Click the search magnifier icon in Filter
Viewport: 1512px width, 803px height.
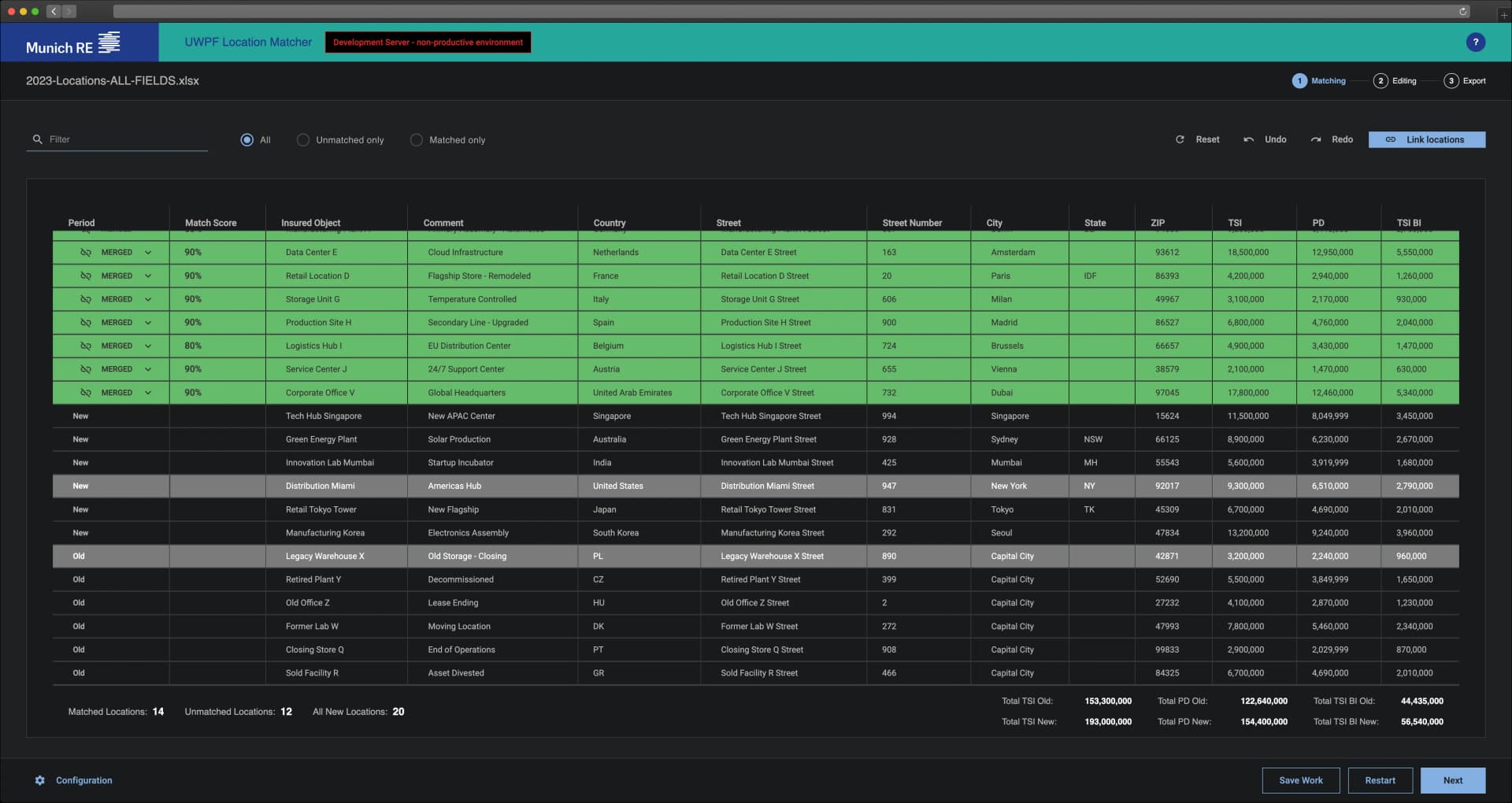[37, 139]
